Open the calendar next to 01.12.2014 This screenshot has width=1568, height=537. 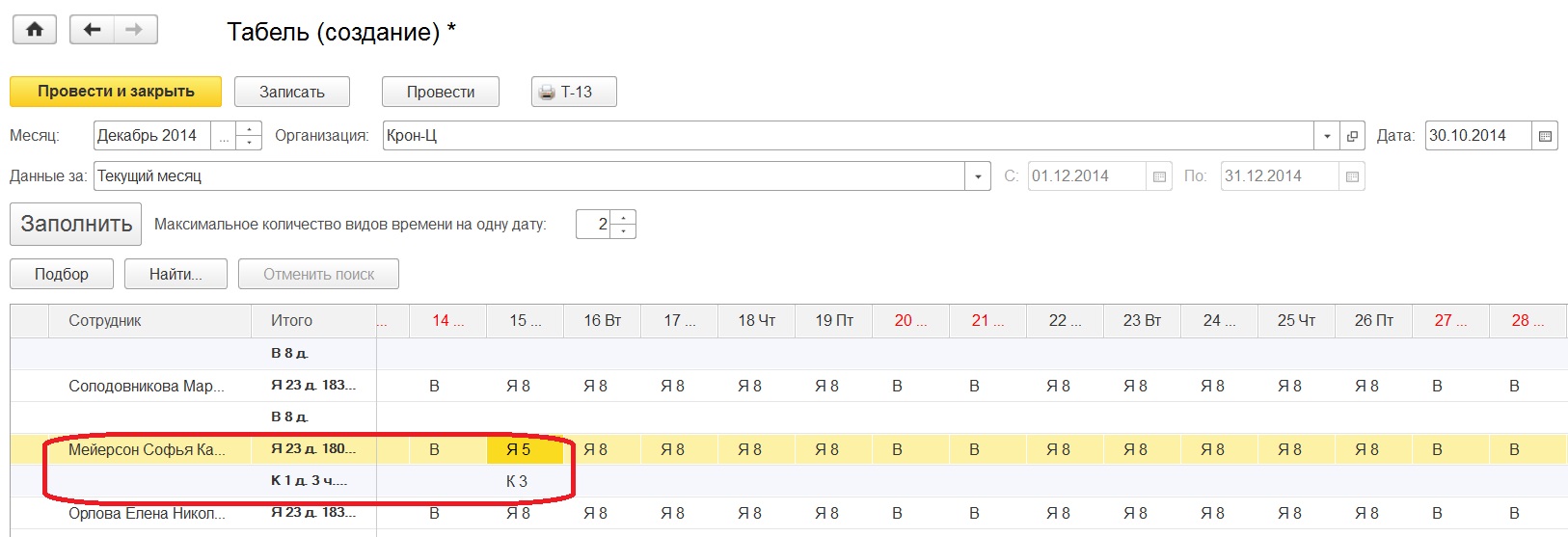(x=1159, y=176)
